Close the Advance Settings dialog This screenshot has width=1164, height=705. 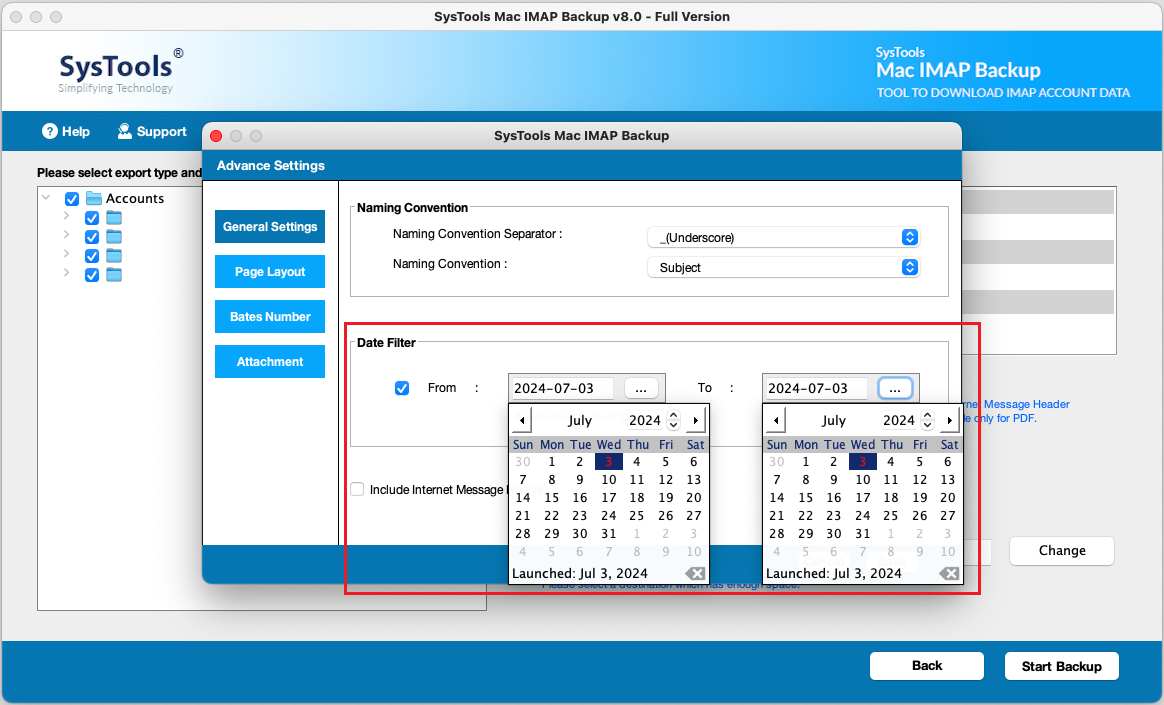(x=216, y=136)
